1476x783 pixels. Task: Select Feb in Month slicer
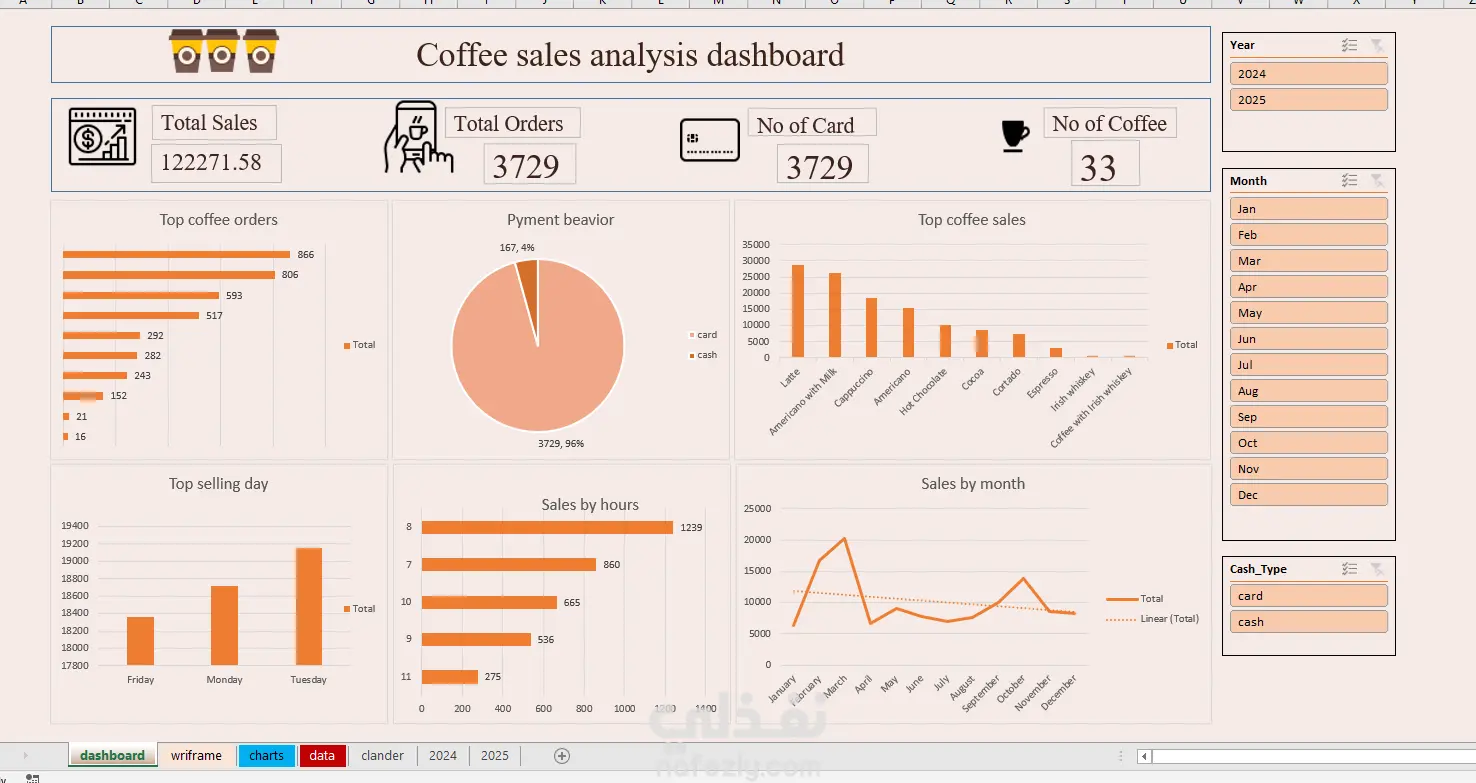(x=1309, y=235)
